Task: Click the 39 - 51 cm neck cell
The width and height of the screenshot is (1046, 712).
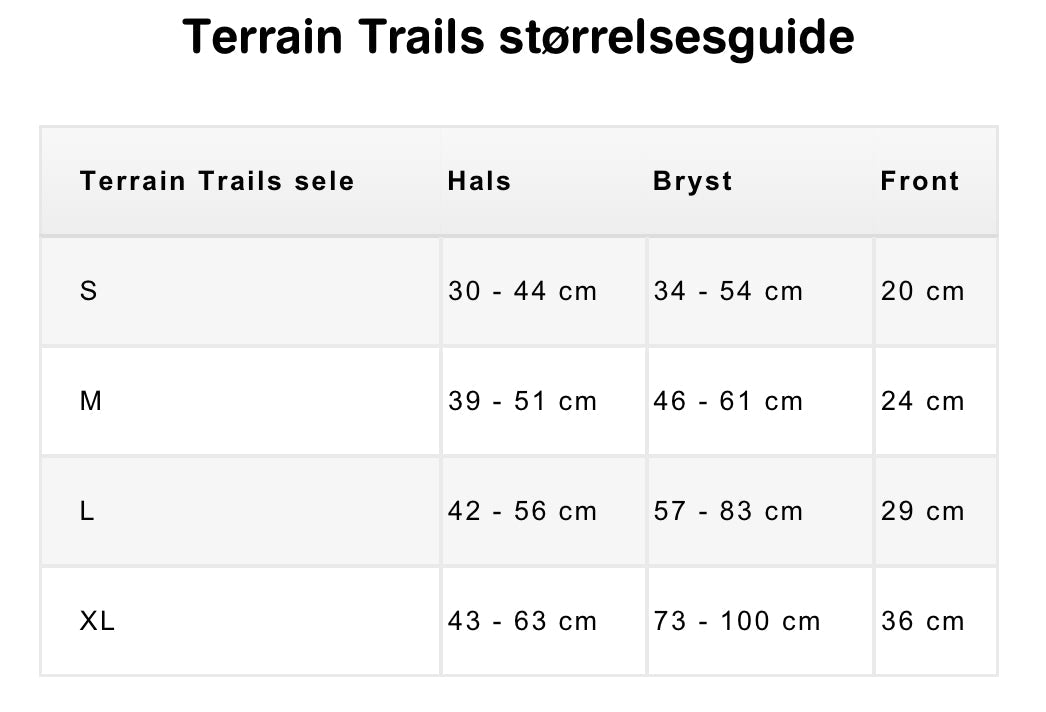Action: point(522,402)
